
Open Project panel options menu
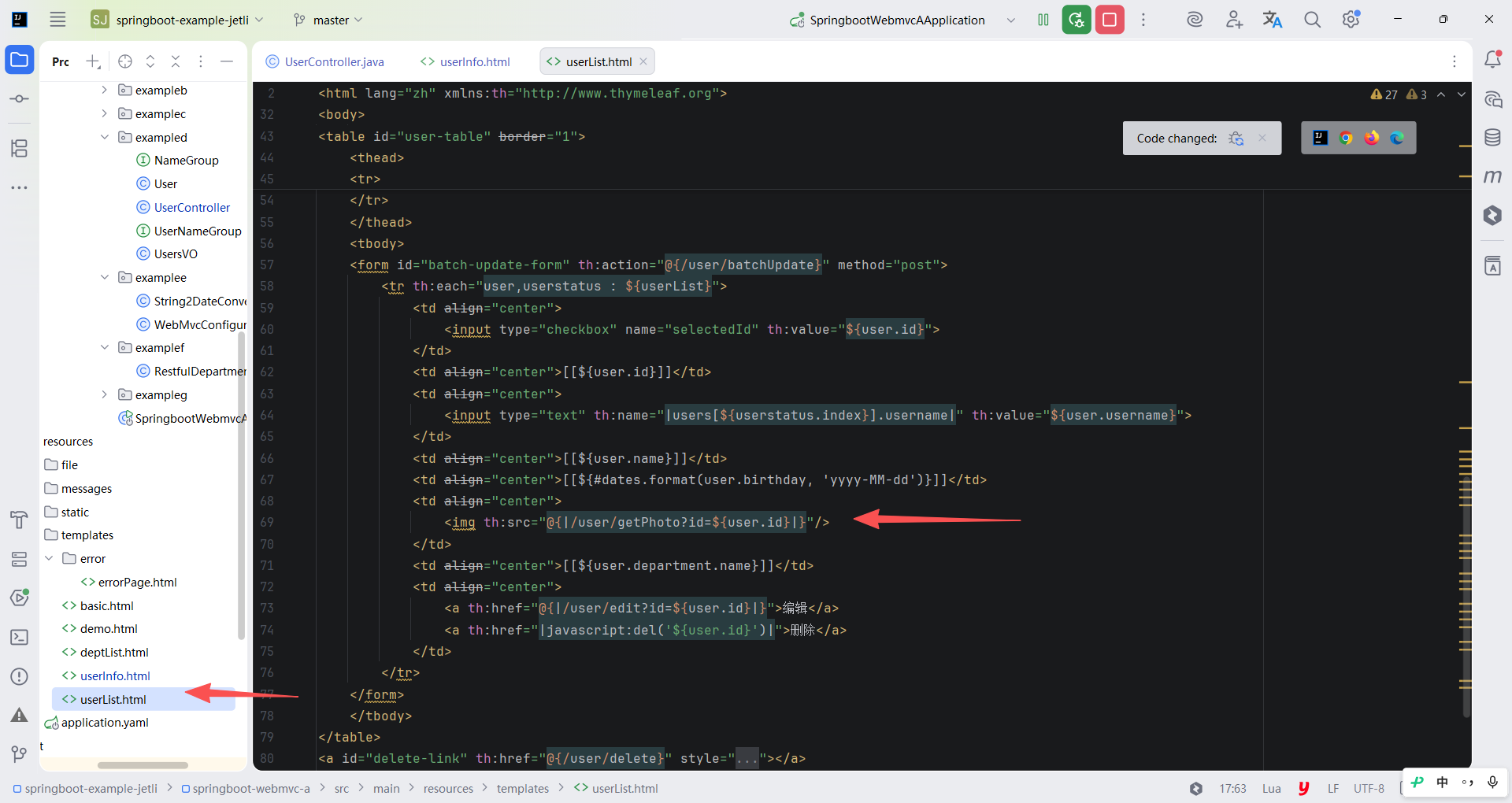pyautogui.click(x=201, y=61)
